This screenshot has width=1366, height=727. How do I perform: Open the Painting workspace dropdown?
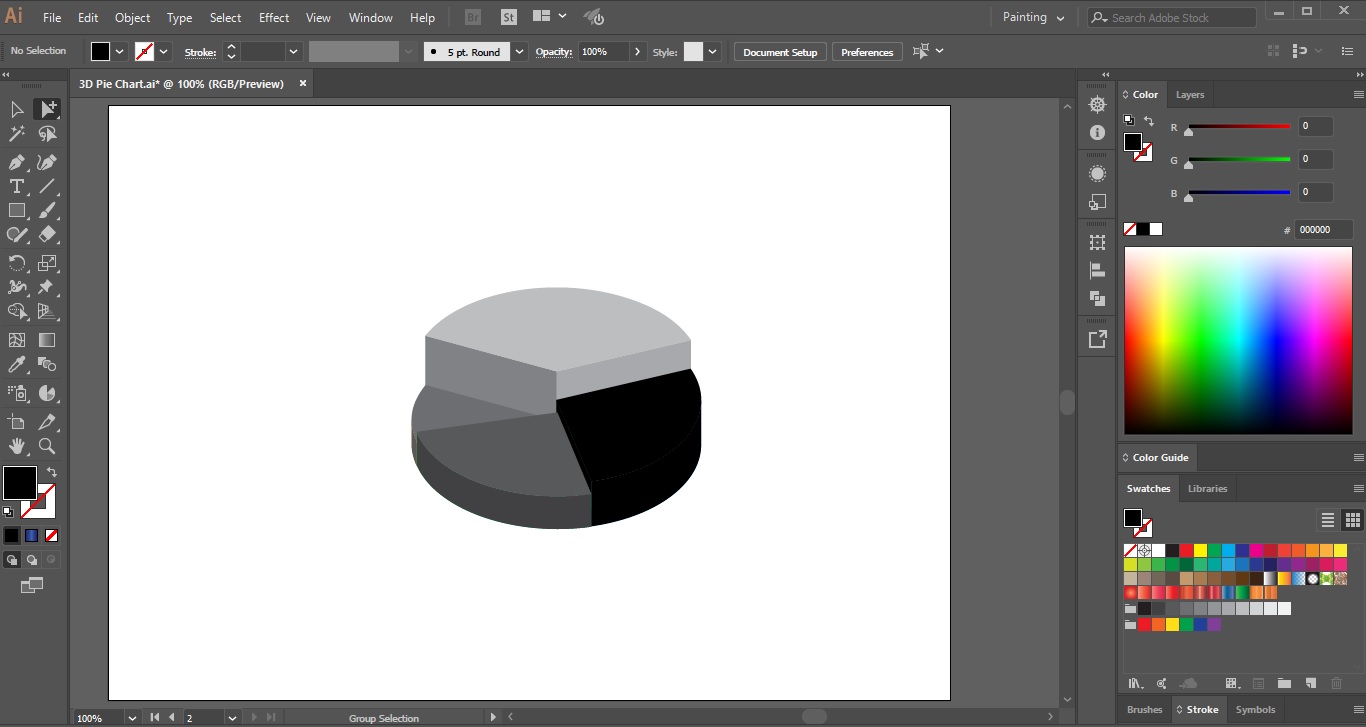click(x=1033, y=17)
